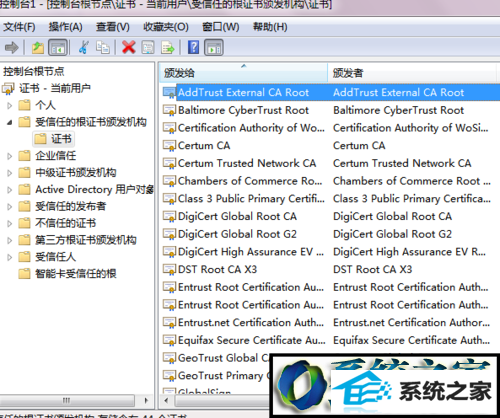This screenshot has width=500, height=418.
Task: Click certificate list scroll left arrow
Action: [166, 400]
